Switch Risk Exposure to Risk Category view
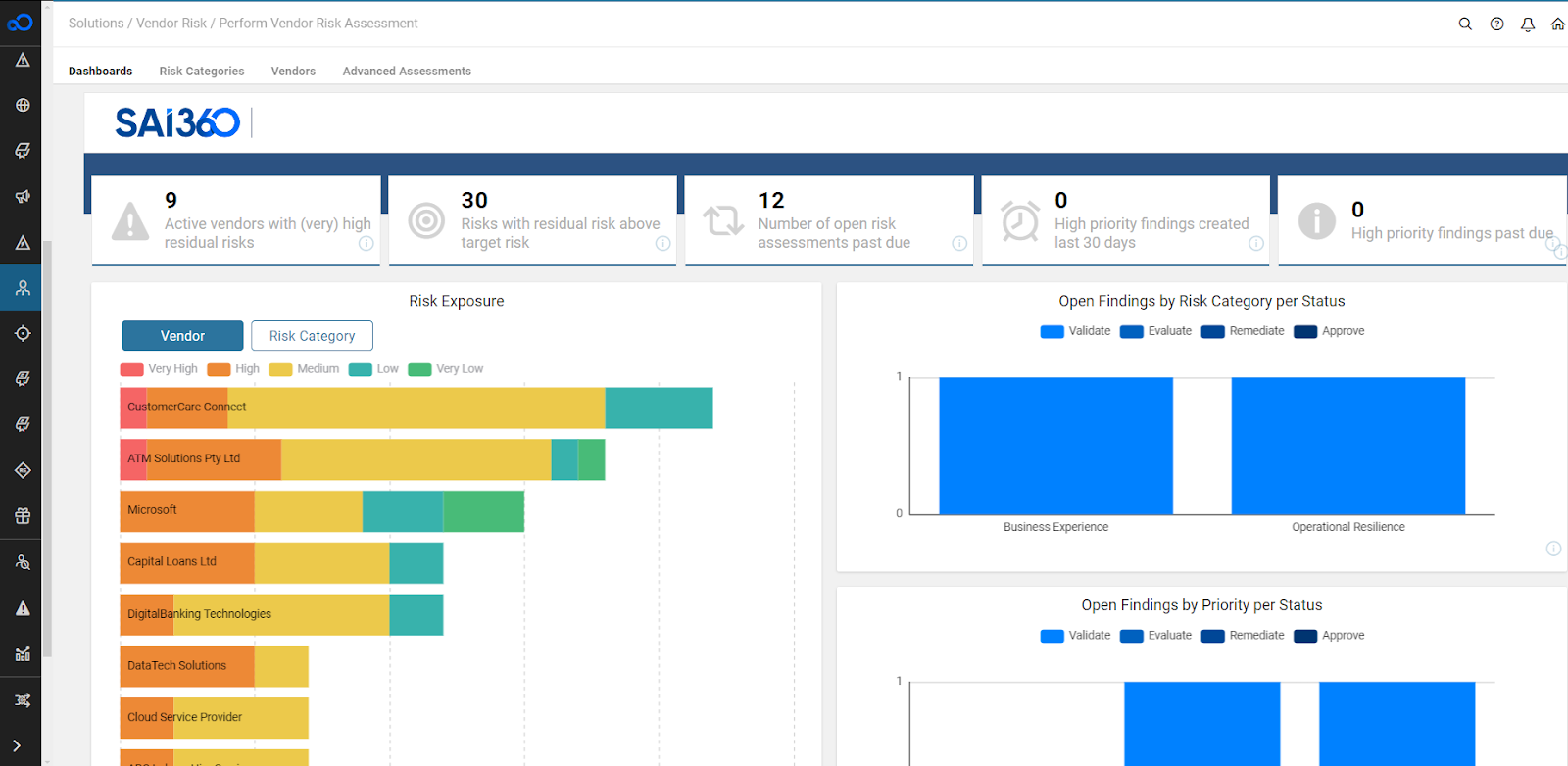Image resolution: width=1568 pixels, height=766 pixels. point(312,336)
